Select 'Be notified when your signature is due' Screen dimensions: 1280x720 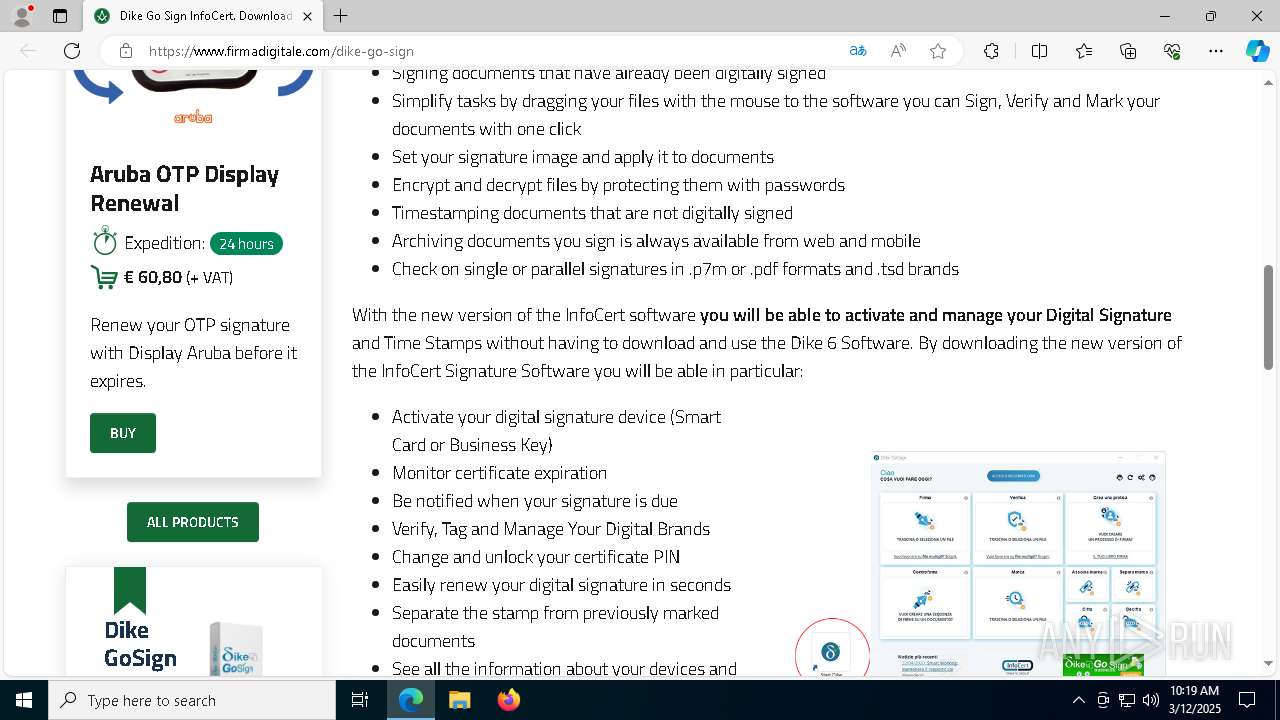(535, 500)
